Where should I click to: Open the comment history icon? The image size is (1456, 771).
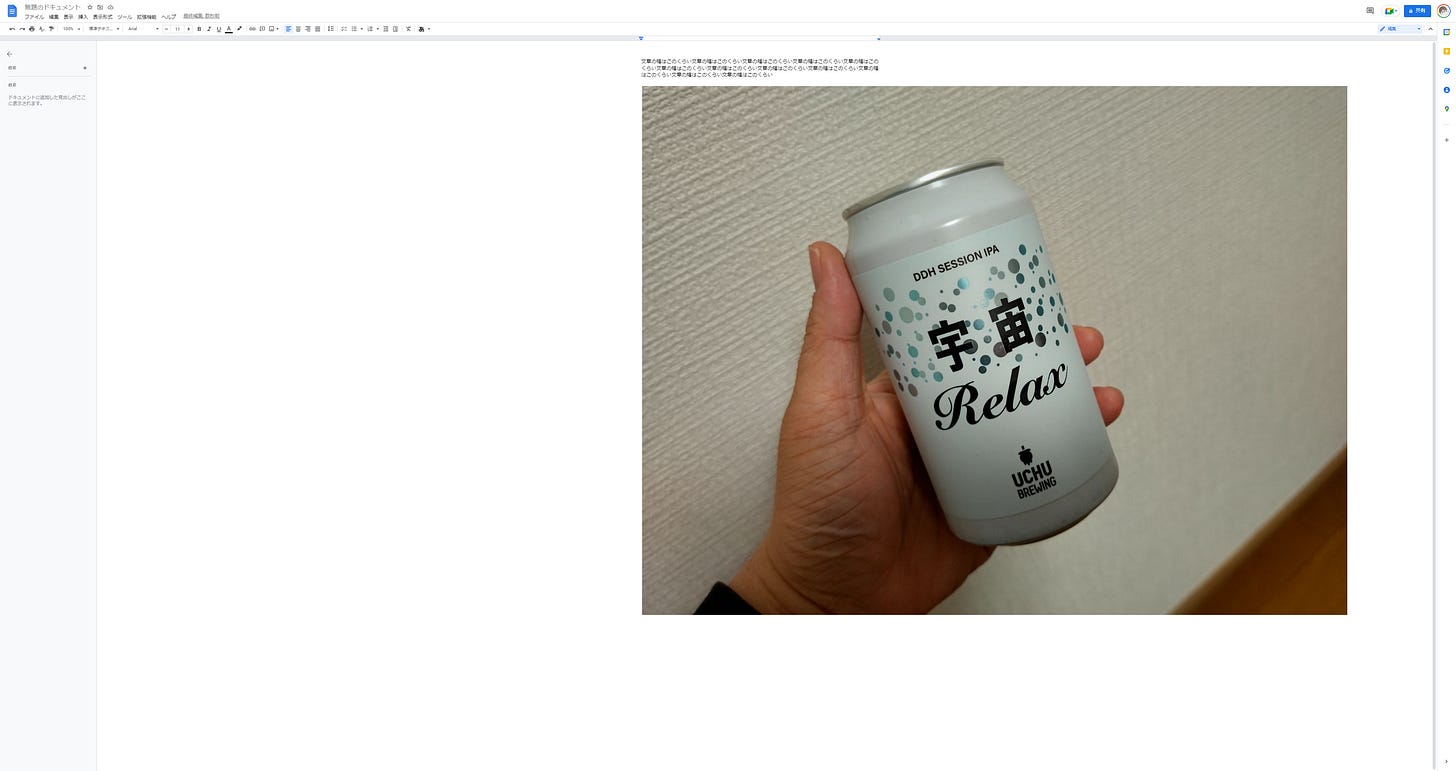[1370, 11]
